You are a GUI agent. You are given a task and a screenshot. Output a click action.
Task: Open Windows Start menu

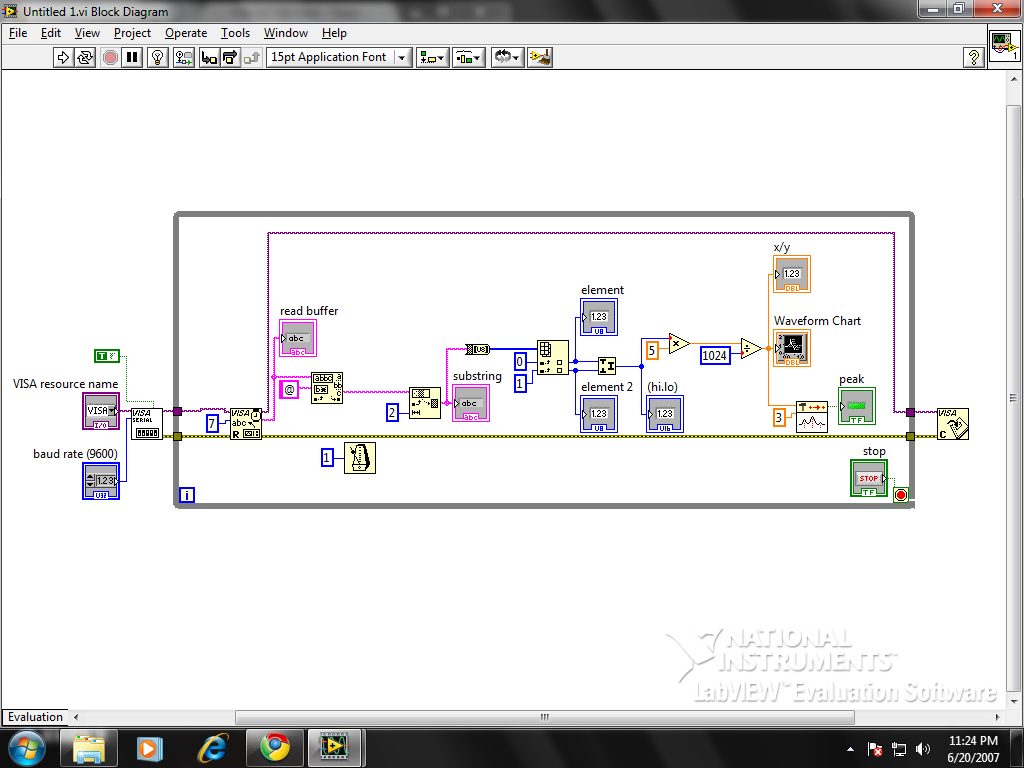pyautogui.click(x=27, y=748)
